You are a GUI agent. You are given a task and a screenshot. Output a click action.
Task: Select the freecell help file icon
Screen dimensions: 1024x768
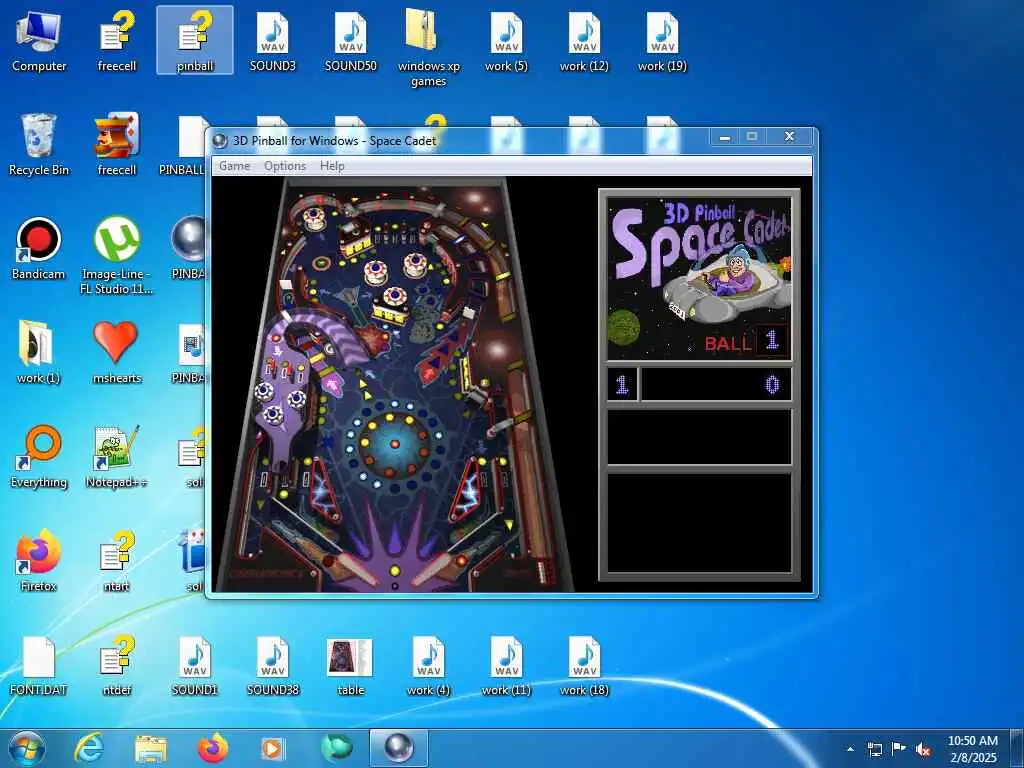(117, 40)
